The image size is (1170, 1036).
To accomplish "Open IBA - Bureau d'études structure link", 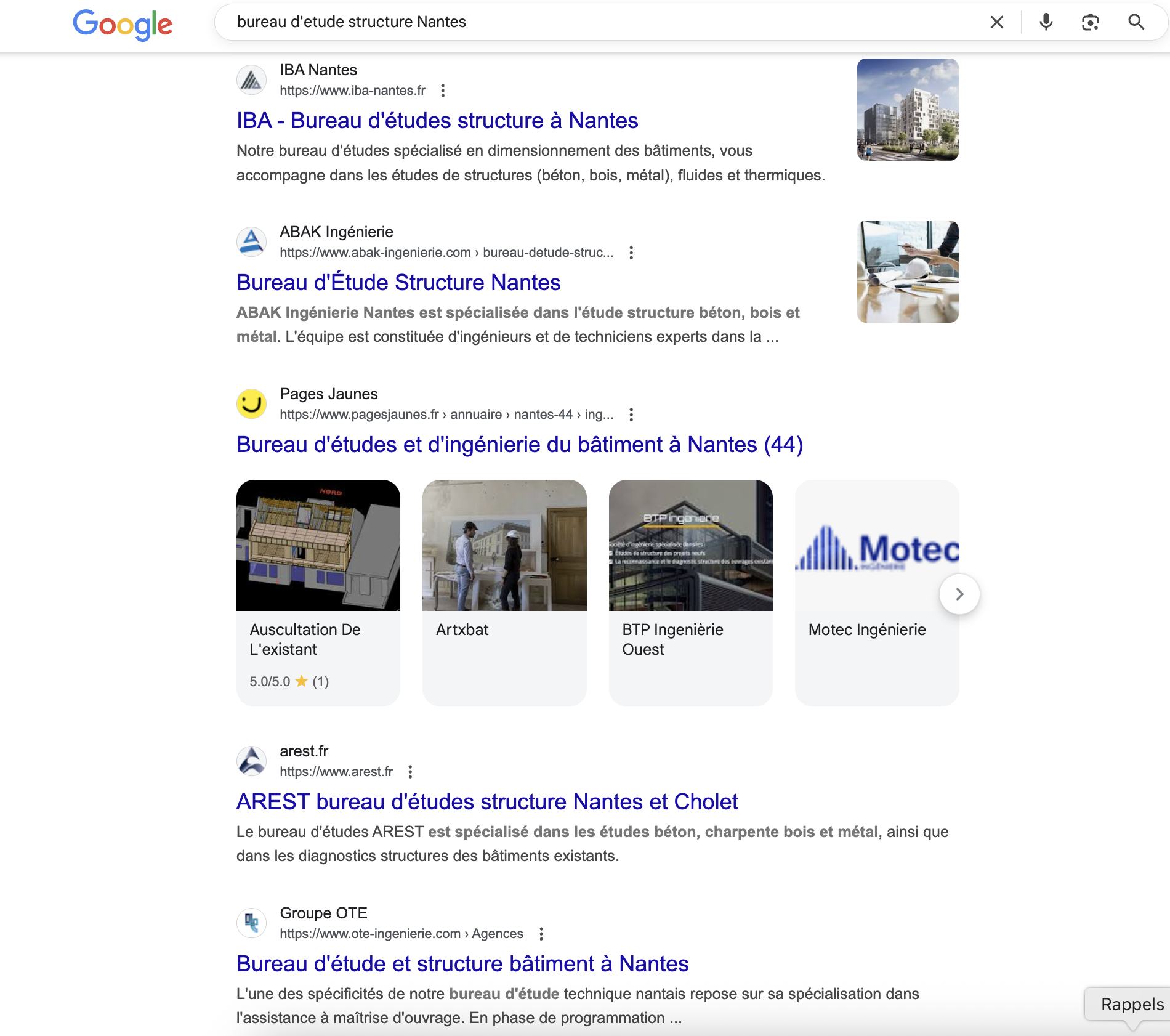I will point(437,121).
